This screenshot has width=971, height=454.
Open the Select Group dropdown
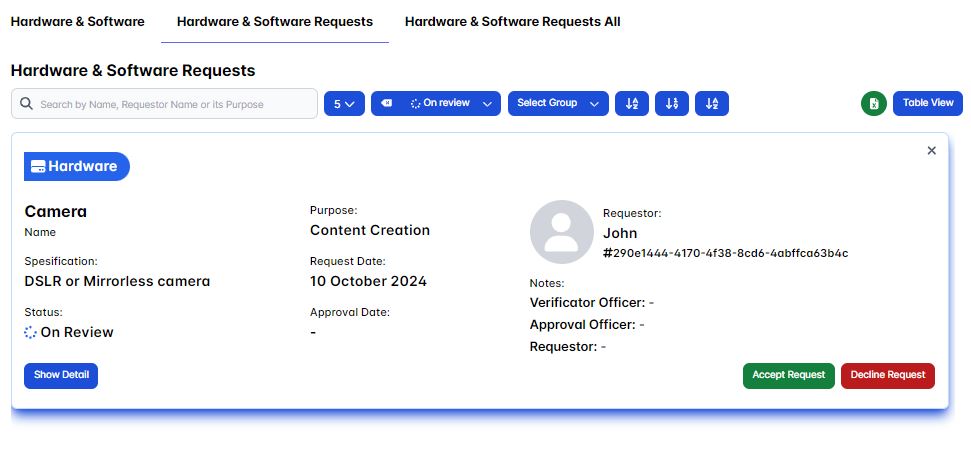558,103
